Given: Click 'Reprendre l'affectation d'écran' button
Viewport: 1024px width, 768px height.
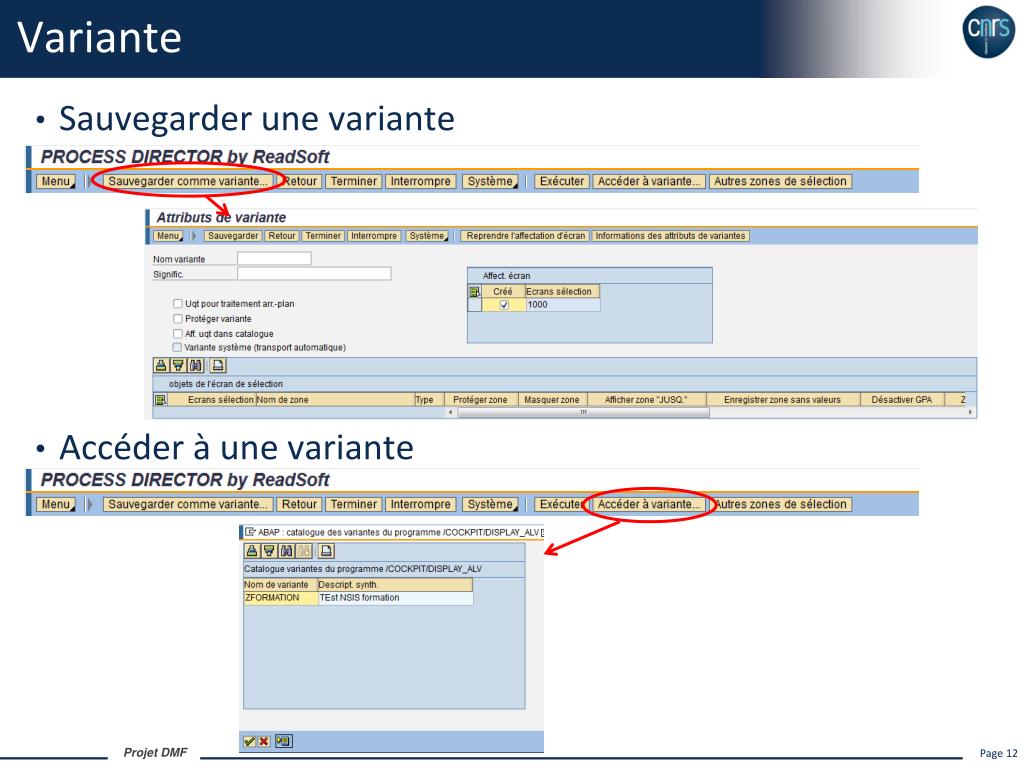Looking at the screenshot, I should click(526, 236).
